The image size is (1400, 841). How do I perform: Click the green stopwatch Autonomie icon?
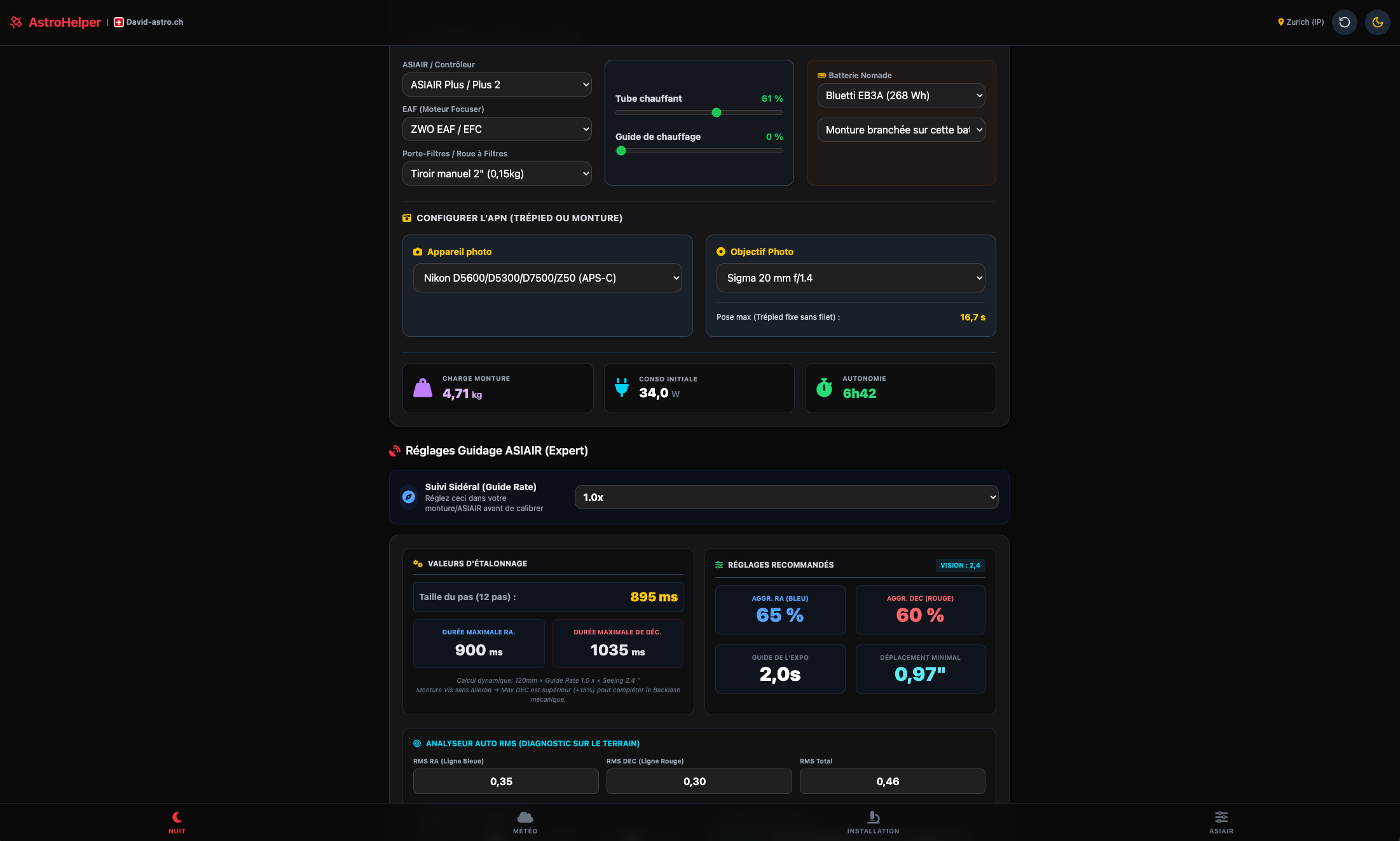click(824, 387)
